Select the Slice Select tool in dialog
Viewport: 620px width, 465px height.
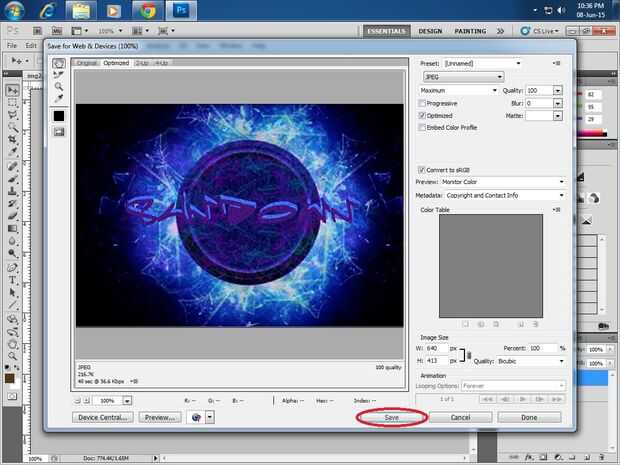[59, 75]
